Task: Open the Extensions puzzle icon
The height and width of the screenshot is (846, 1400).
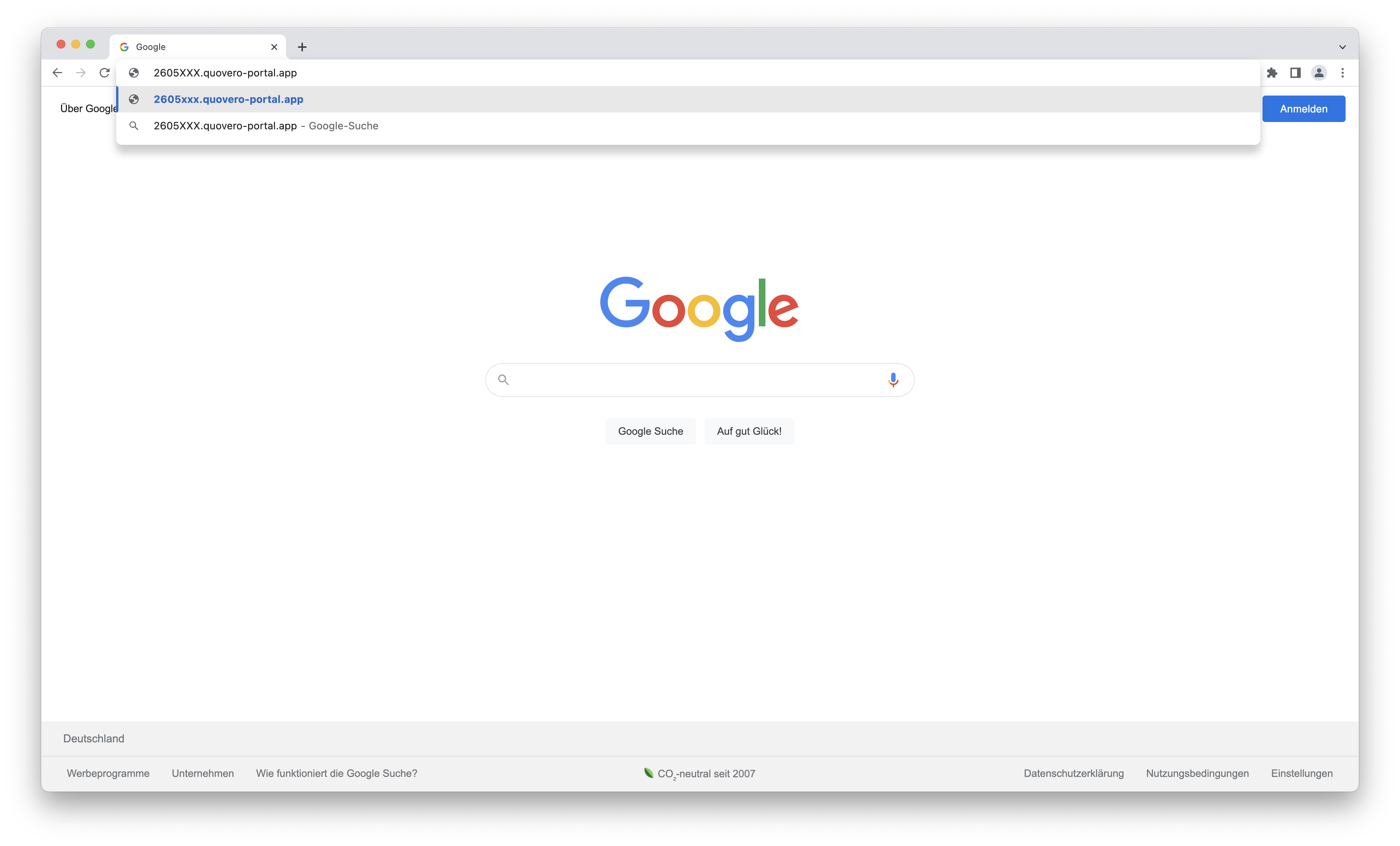Action: pos(1272,73)
